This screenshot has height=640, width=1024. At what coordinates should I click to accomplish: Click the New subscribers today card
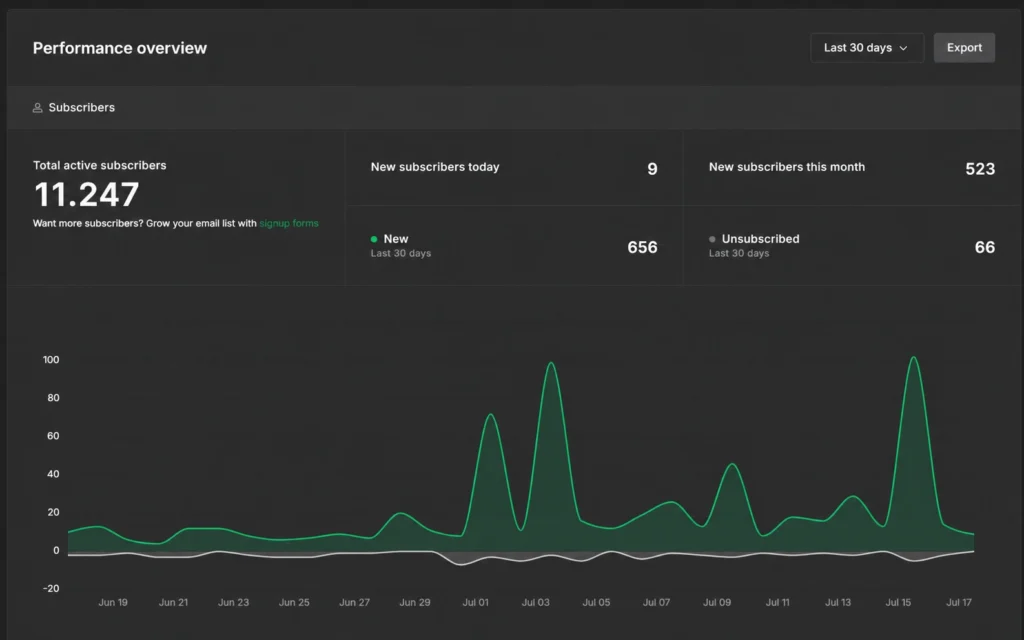[x=514, y=168]
